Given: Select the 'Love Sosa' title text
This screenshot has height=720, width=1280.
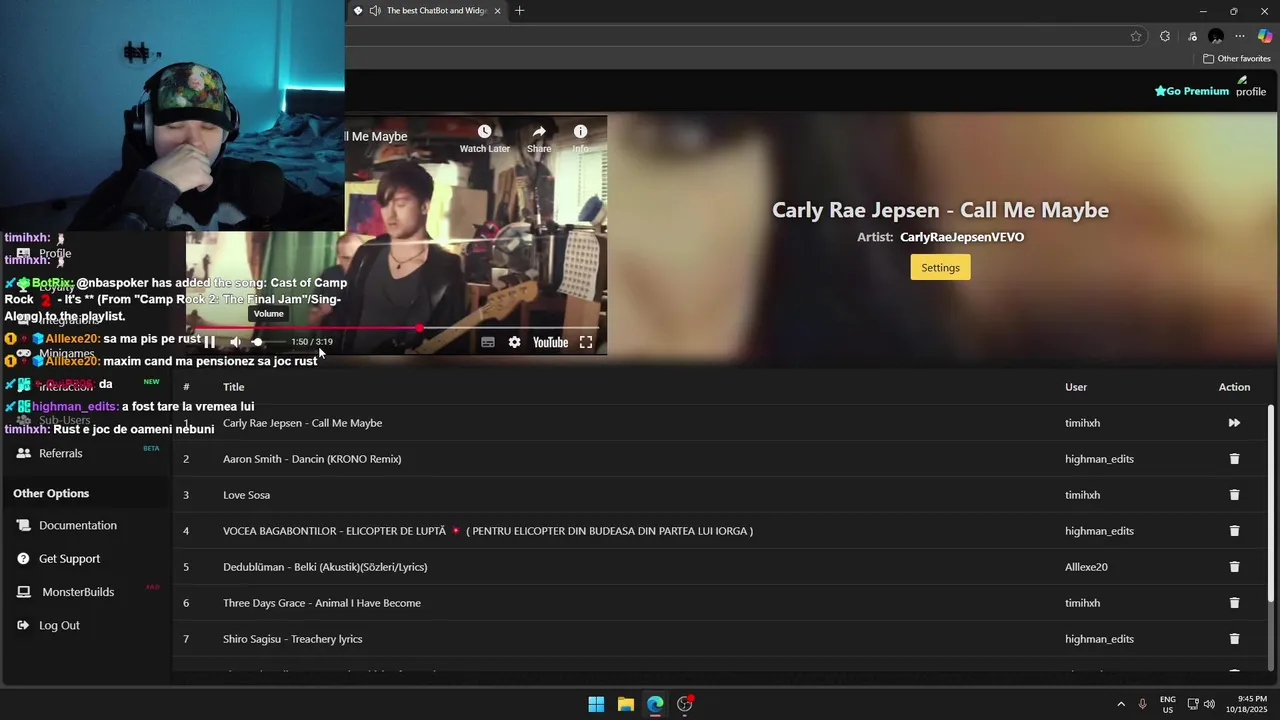Looking at the screenshot, I should [246, 495].
